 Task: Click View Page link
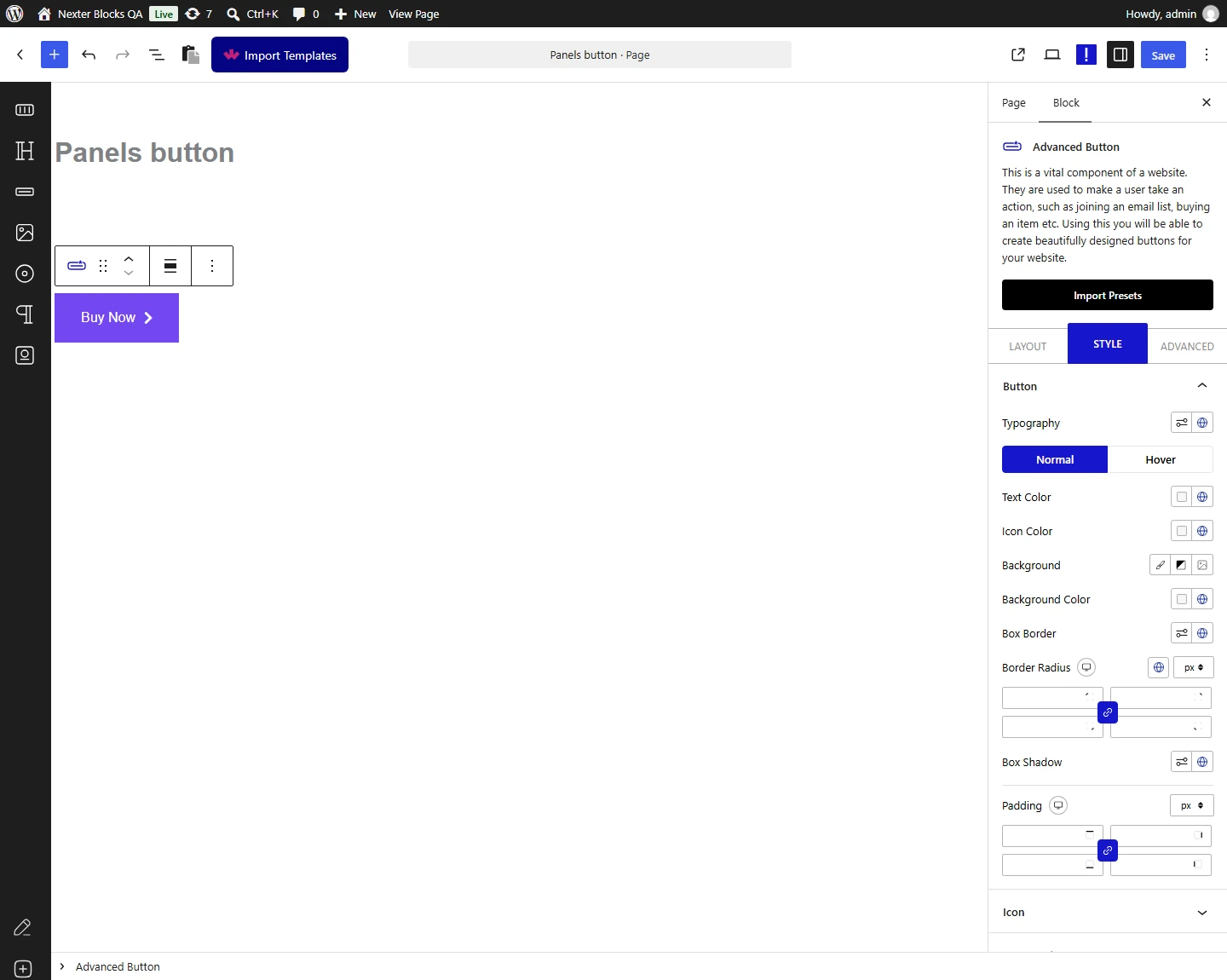414,14
